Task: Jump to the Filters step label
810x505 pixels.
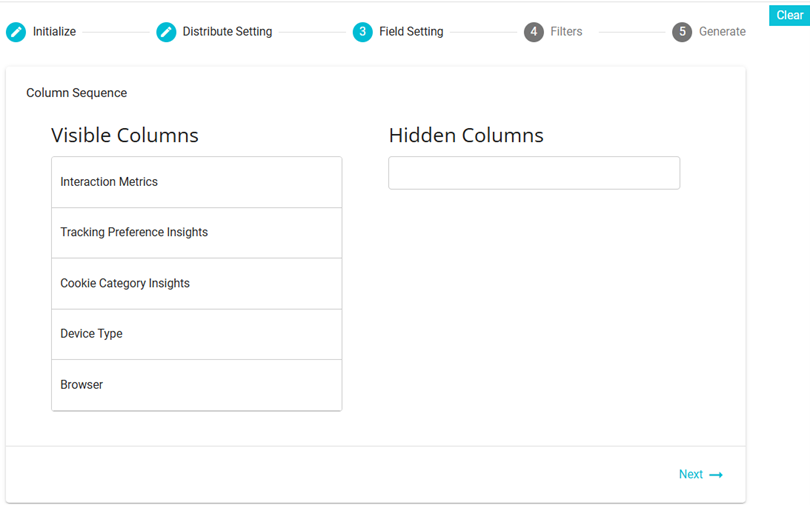Action: coord(566,32)
